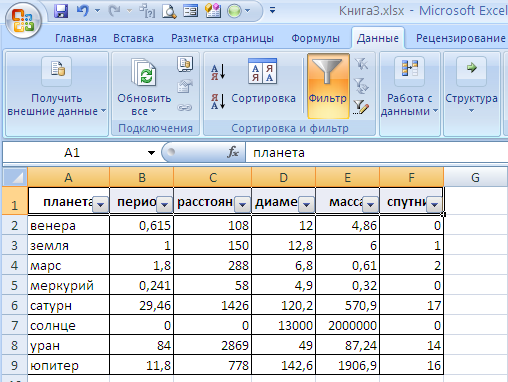Click the cell containing солнце
Screen dimensions: 508x382
point(69,325)
